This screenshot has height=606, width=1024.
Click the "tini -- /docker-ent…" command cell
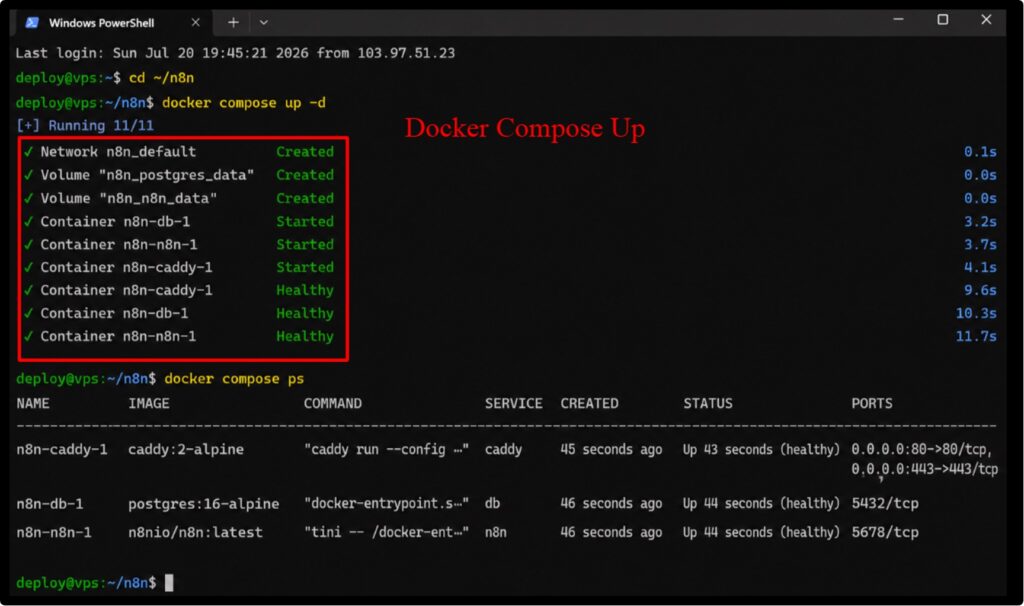[386, 532]
